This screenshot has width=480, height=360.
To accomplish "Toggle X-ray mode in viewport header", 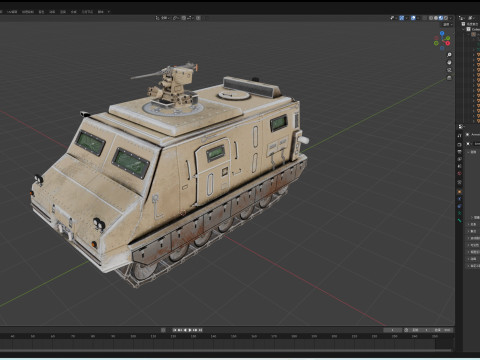I will [425, 18].
